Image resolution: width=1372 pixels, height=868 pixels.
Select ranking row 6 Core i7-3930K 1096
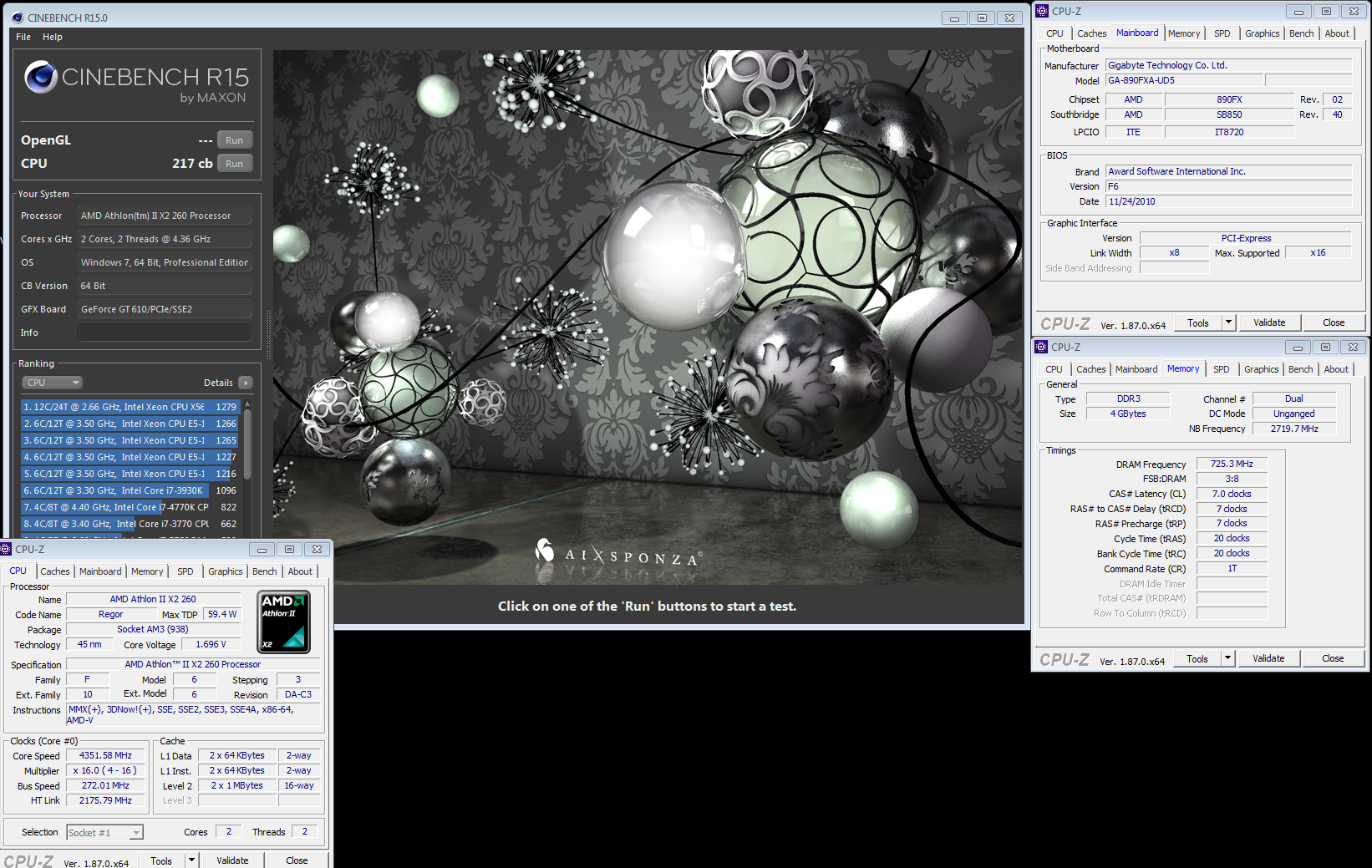130,490
